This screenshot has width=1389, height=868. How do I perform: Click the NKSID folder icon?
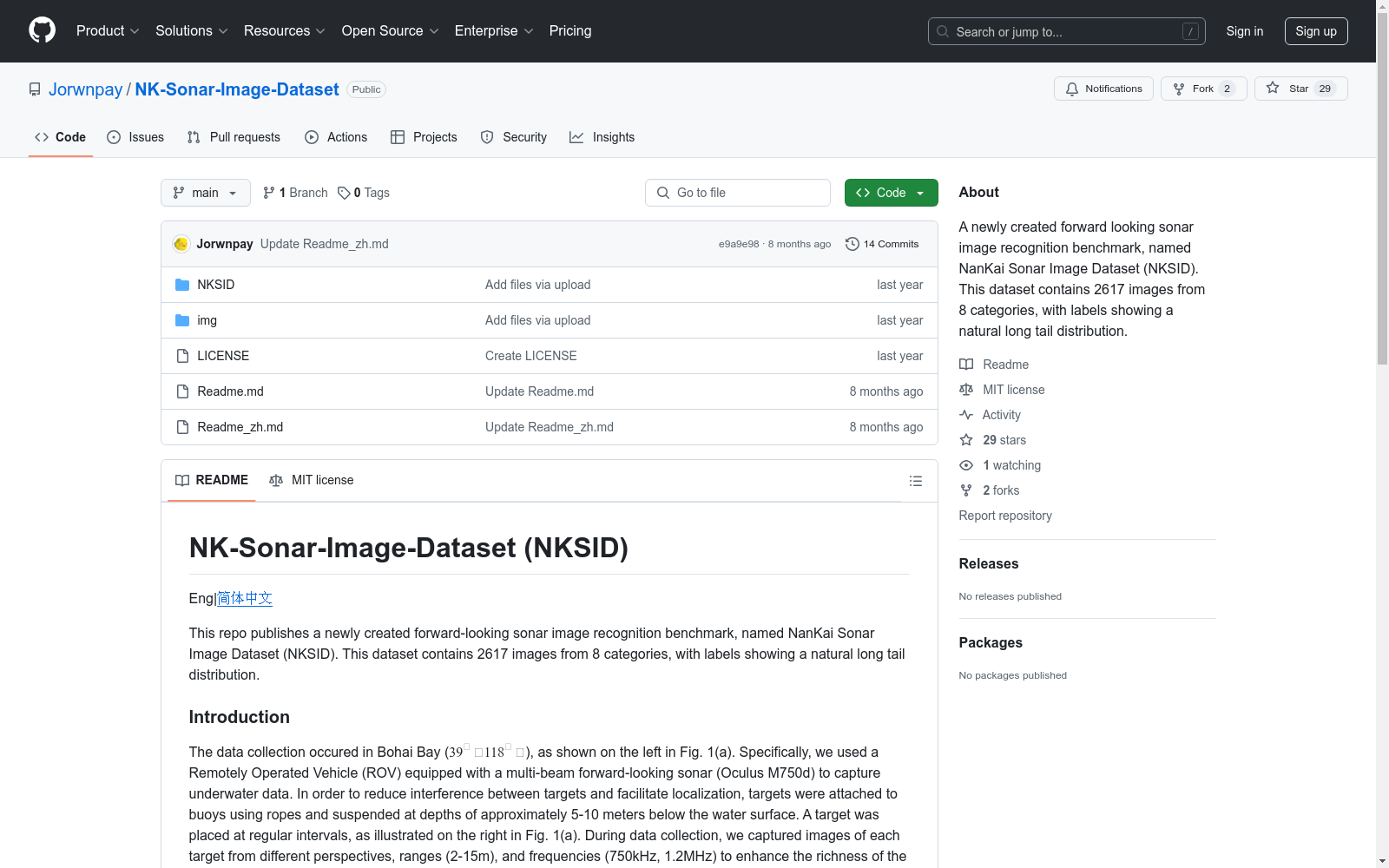point(182,285)
